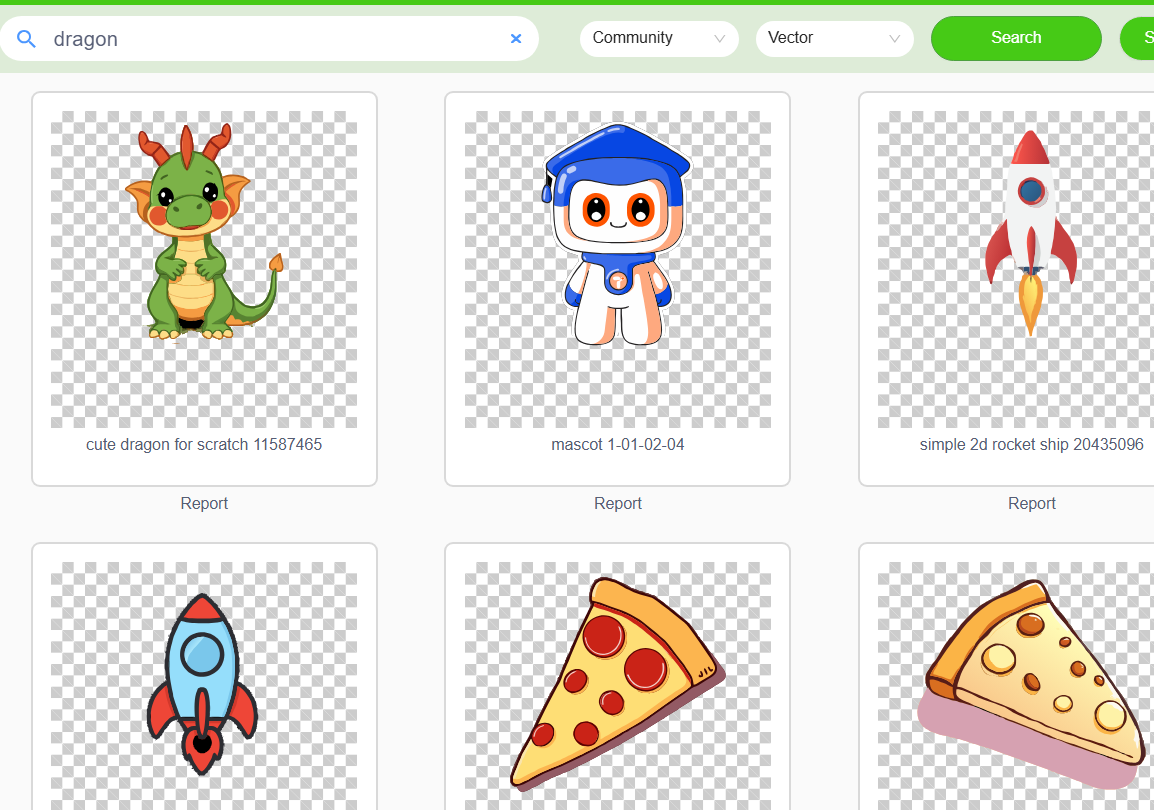Click the Vector dropdown chevron arrow
1154x810 pixels.
coord(894,39)
